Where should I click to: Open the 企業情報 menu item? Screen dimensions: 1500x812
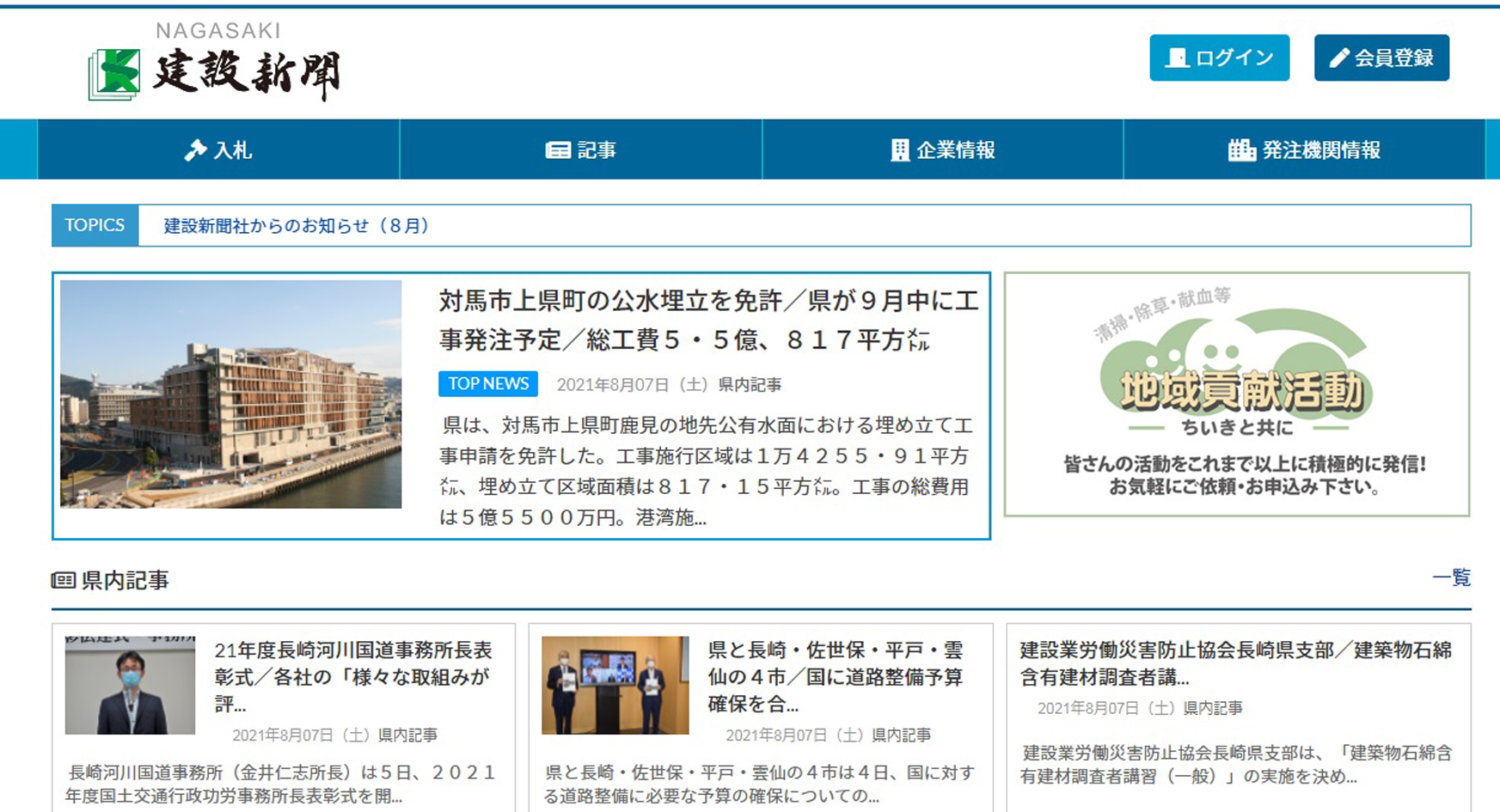click(942, 150)
